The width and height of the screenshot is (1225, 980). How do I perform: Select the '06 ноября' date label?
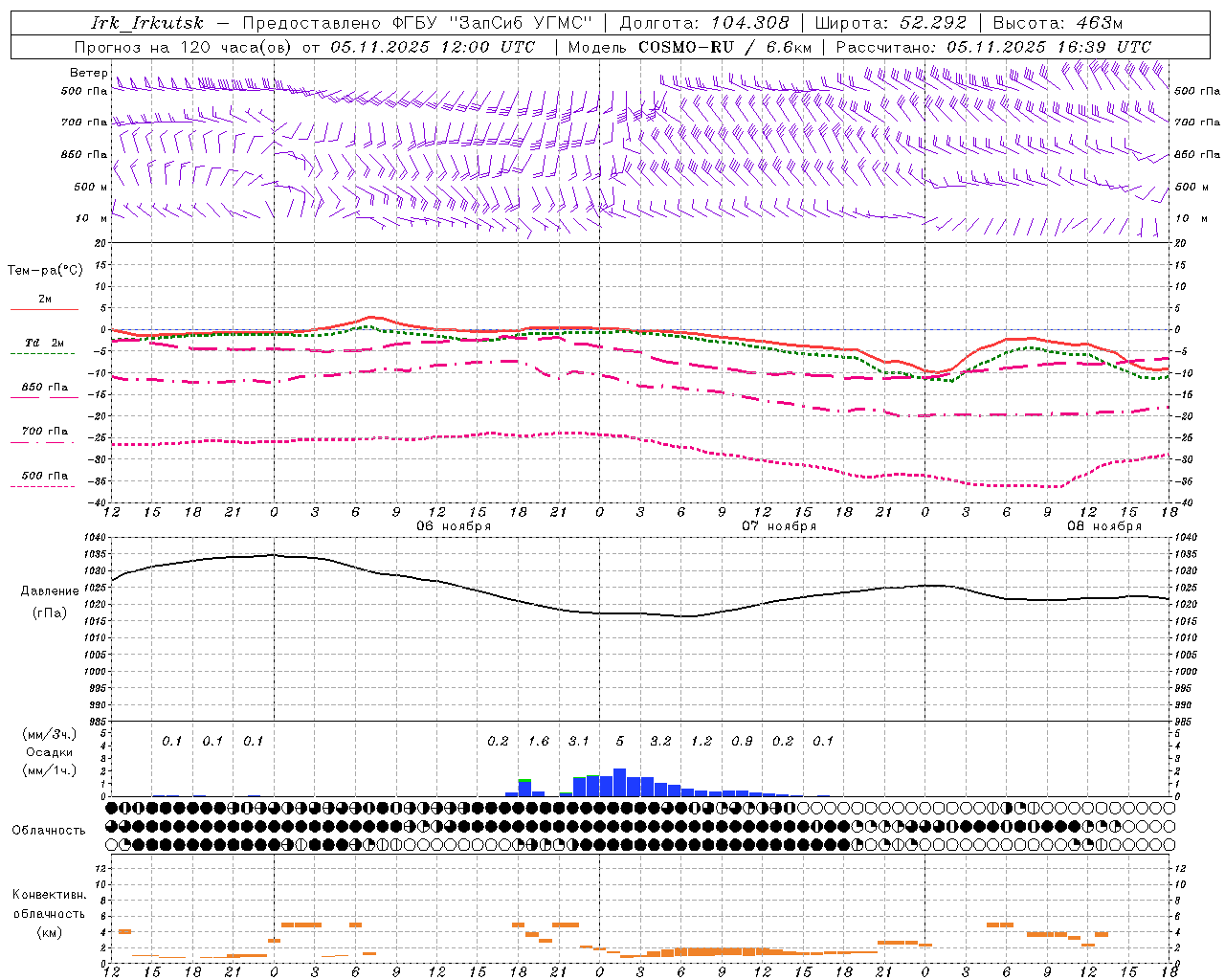pos(454,525)
